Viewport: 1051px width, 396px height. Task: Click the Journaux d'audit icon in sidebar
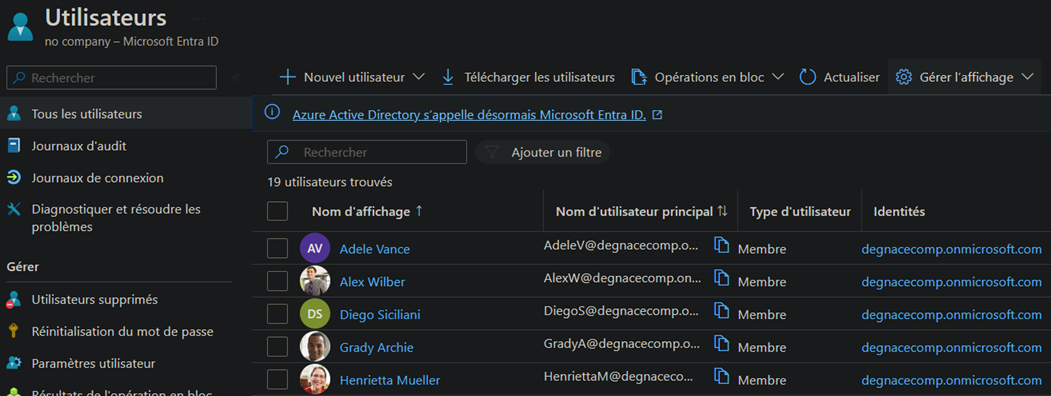[14, 145]
